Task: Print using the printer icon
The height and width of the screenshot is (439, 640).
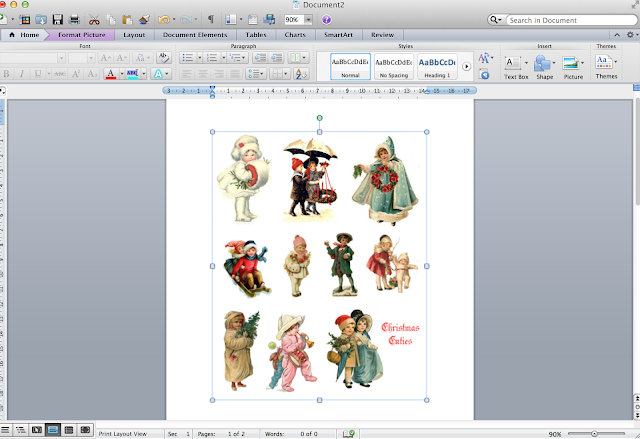Action: pyautogui.click(x=74, y=20)
